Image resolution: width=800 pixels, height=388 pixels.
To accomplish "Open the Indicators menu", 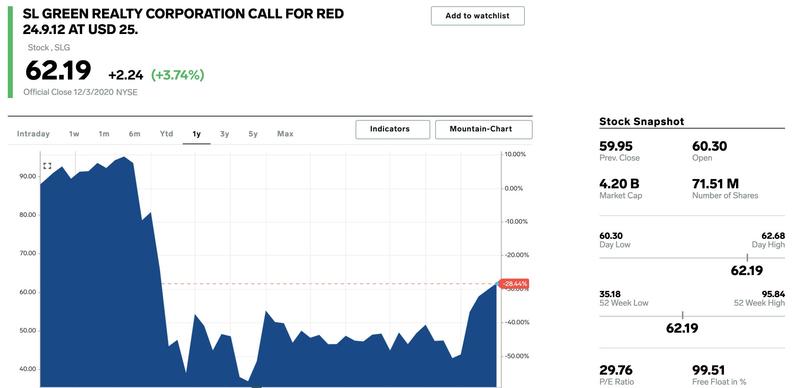I will click(x=393, y=129).
